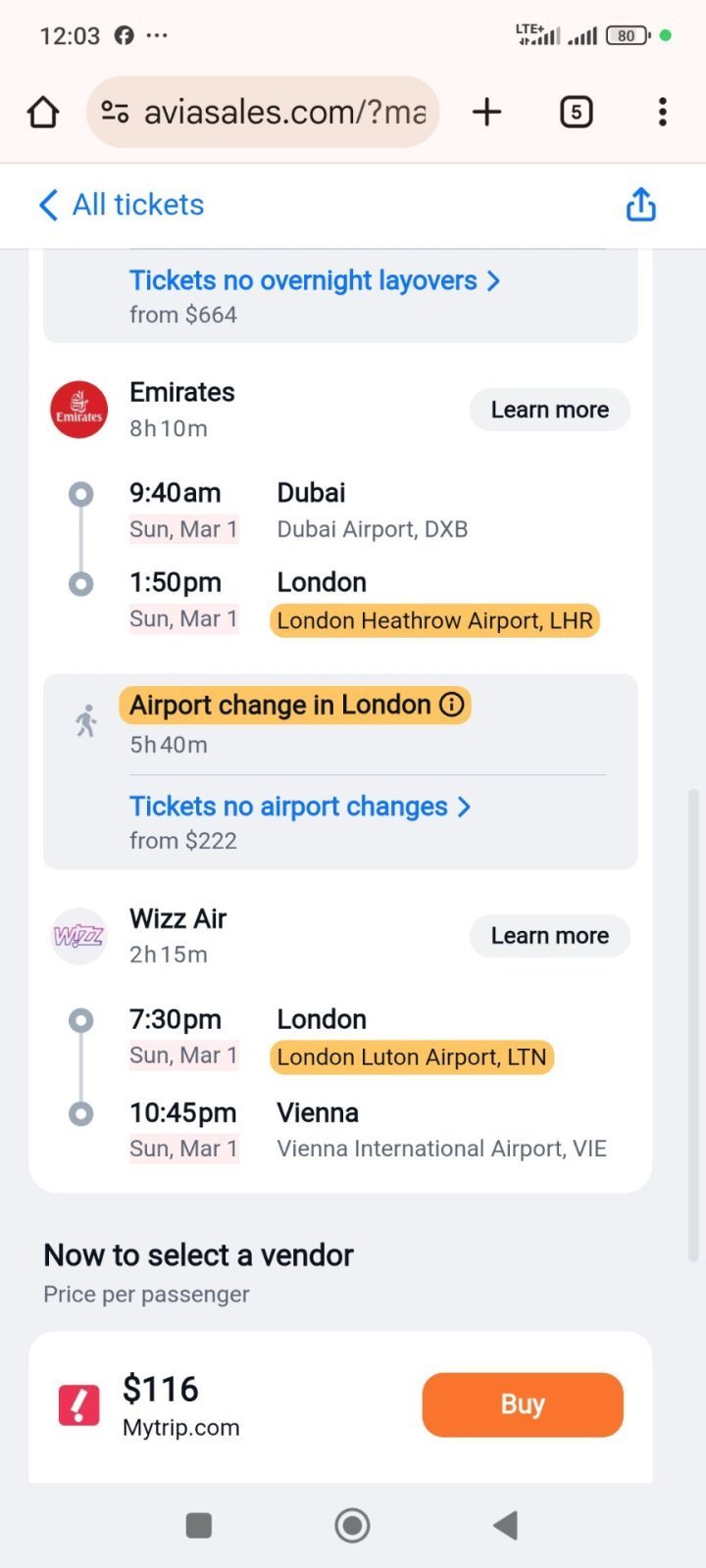Open the tab switcher showing 5 tabs
706x1568 pixels.
click(x=576, y=112)
